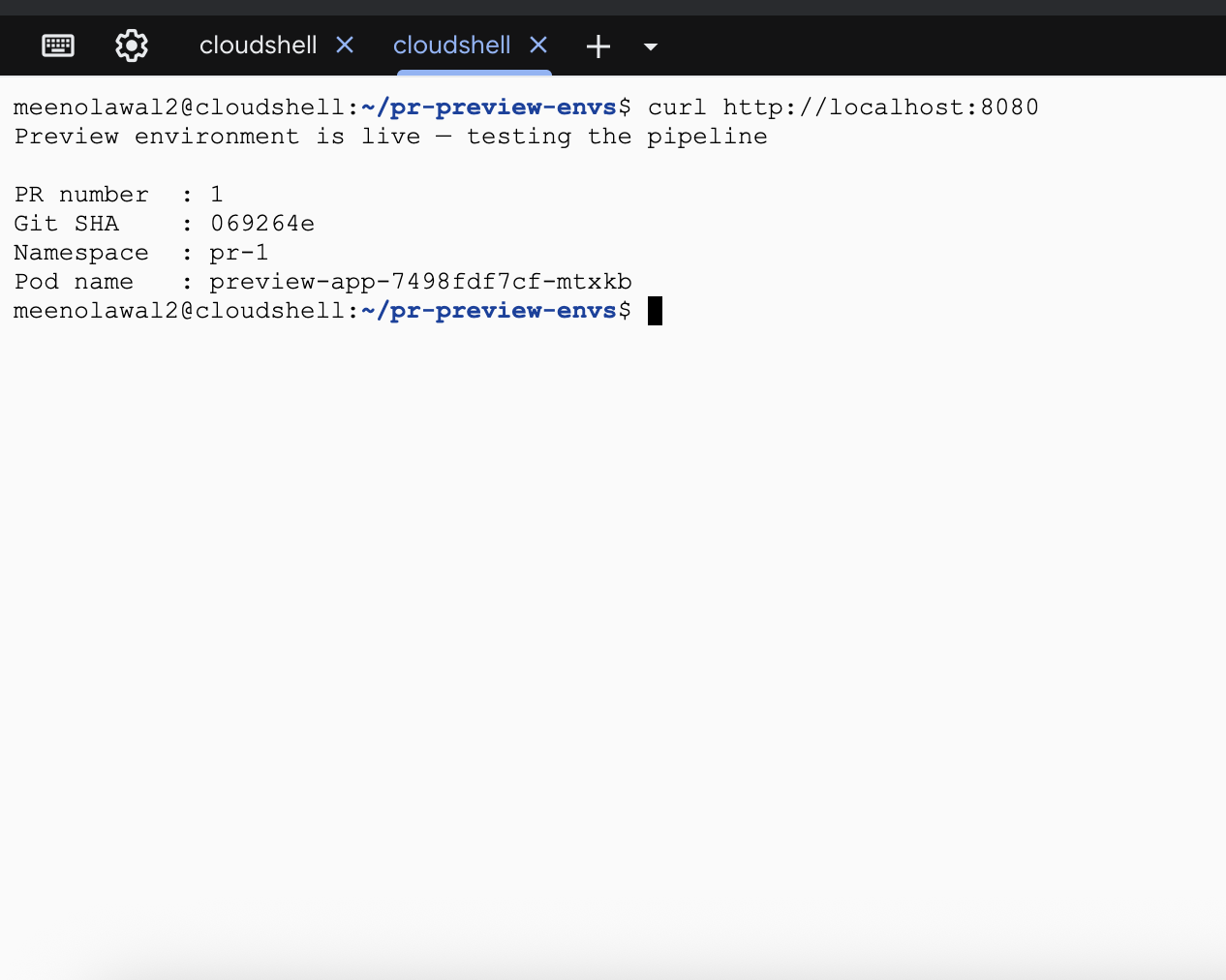This screenshot has height=980, width=1226.
Task: Click 'Preview environment is live' output line
Action: point(390,137)
